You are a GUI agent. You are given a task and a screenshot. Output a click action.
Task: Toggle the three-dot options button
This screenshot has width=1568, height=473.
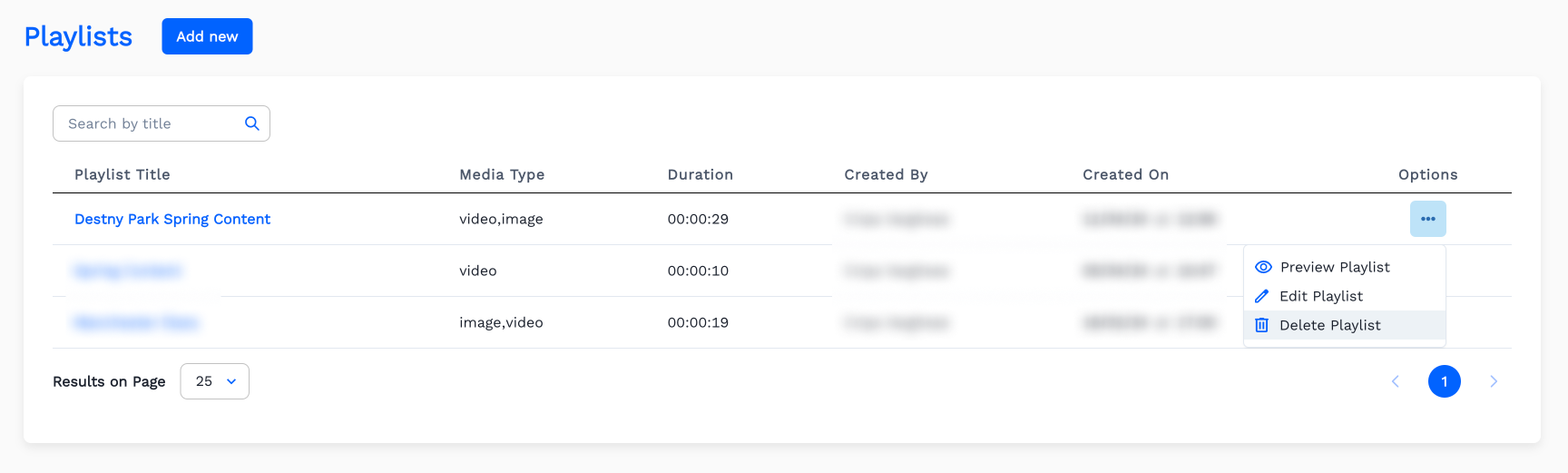(1427, 219)
